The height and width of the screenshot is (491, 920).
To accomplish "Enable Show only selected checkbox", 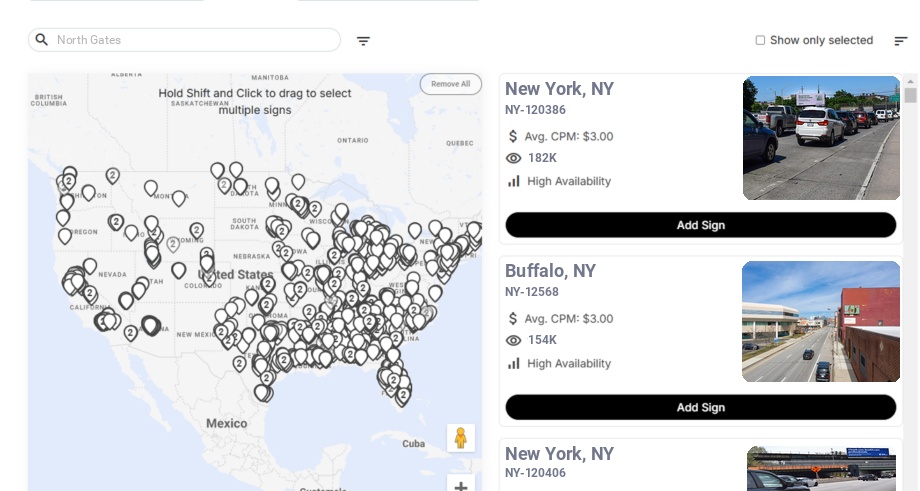I will 760,40.
